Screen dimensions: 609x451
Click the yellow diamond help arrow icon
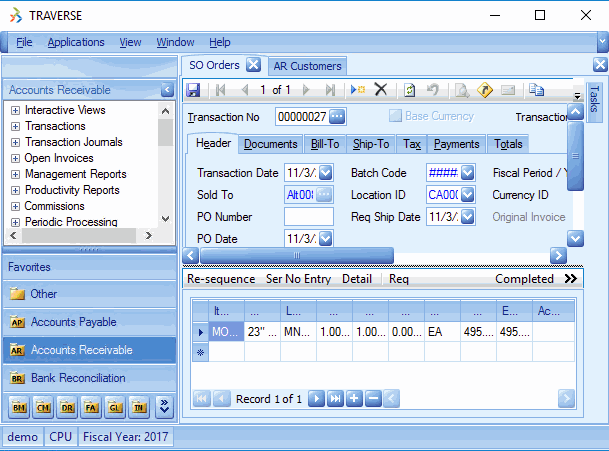[485, 90]
